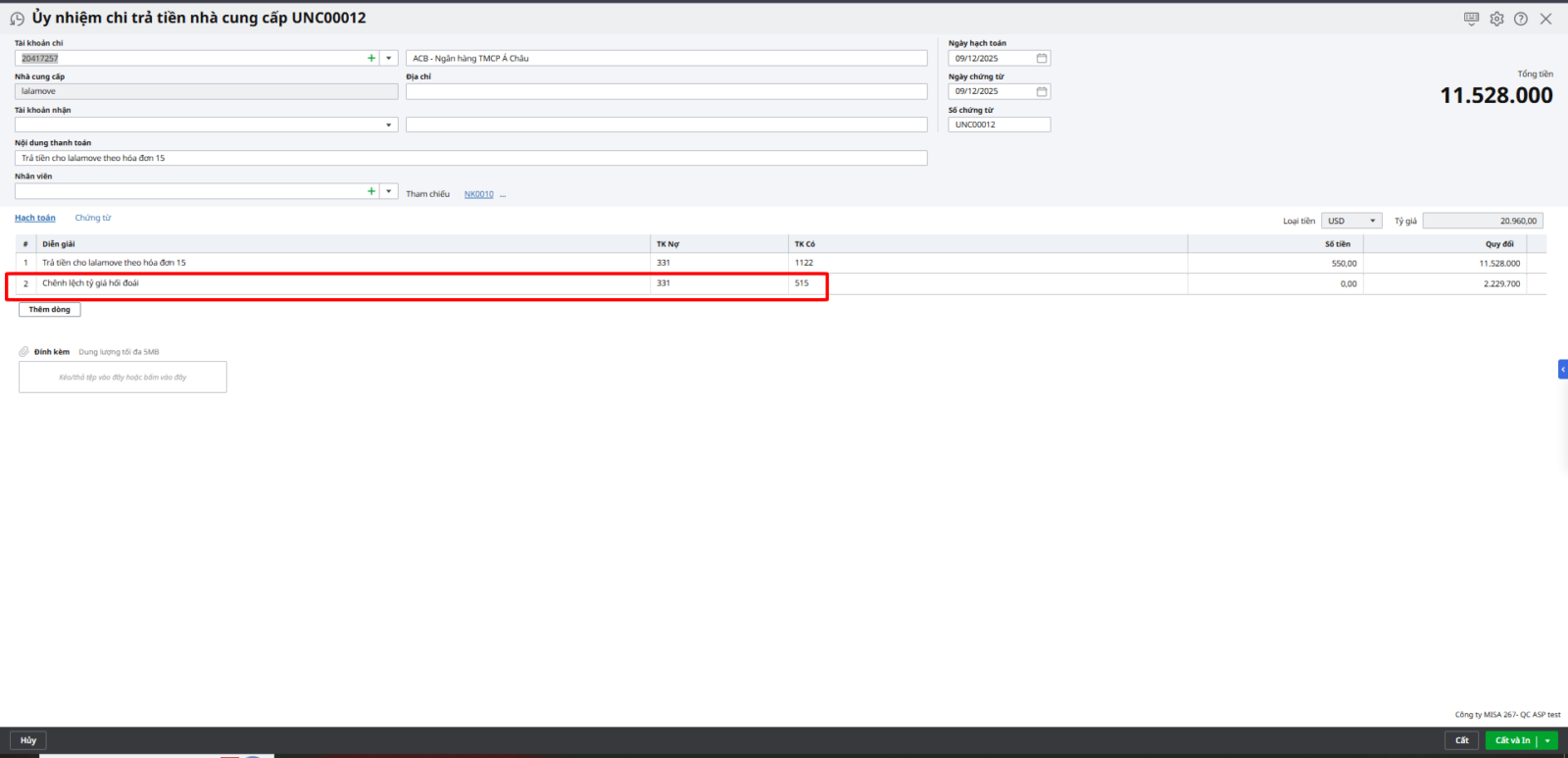Expand the Tài khoản nhận dropdown
The width and height of the screenshot is (1568, 758).
[x=389, y=125]
